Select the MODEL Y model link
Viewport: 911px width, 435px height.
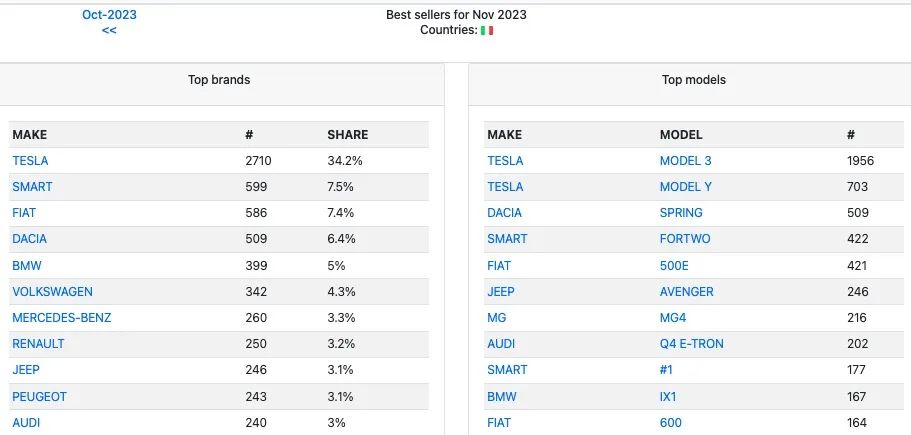point(686,187)
